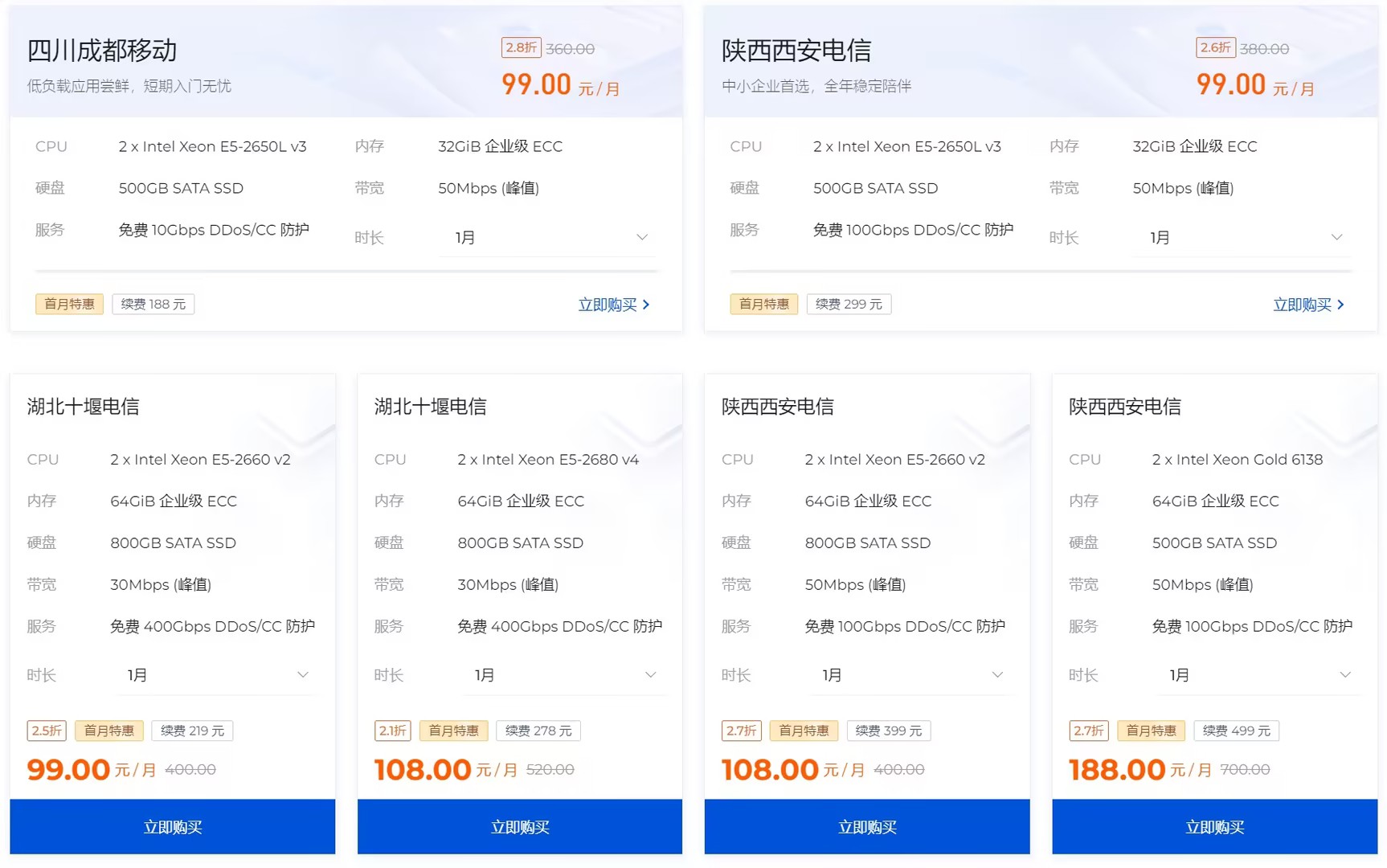This screenshot has height=868, width=1387.
Task: Click the 四川成都移动 card title
Action: coord(102,51)
